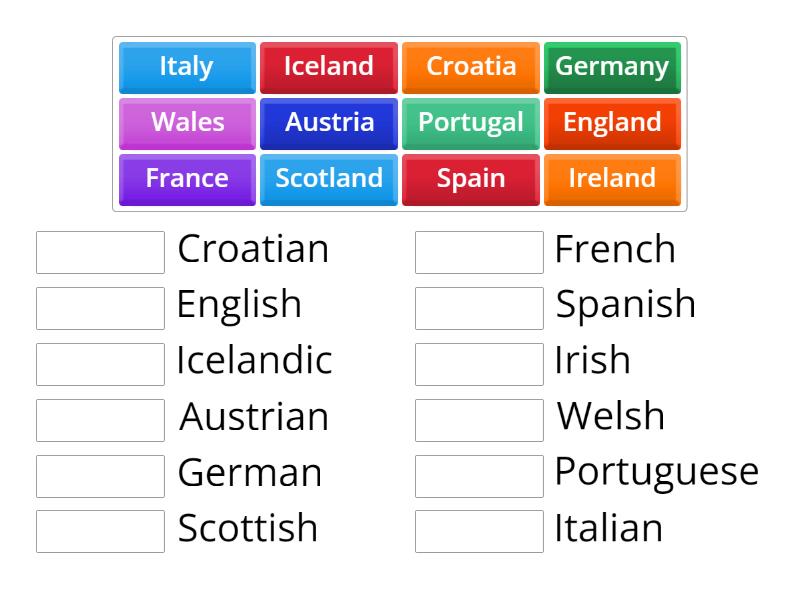The height and width of the screenshot is (600, 800).
Task: Select the Italy country tile
Action: coord(186,67)
